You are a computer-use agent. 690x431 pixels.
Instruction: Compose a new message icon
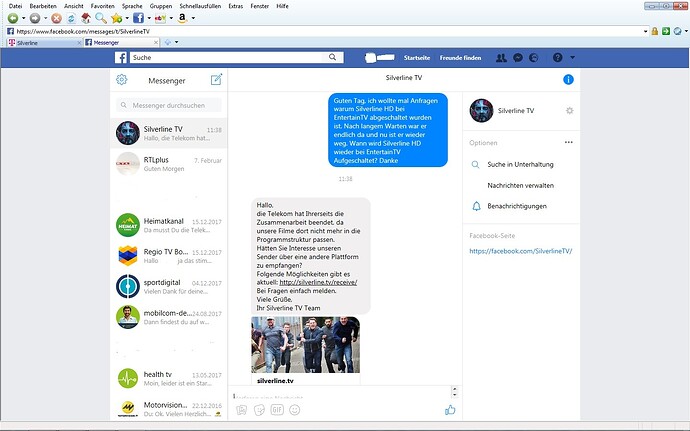216,80
